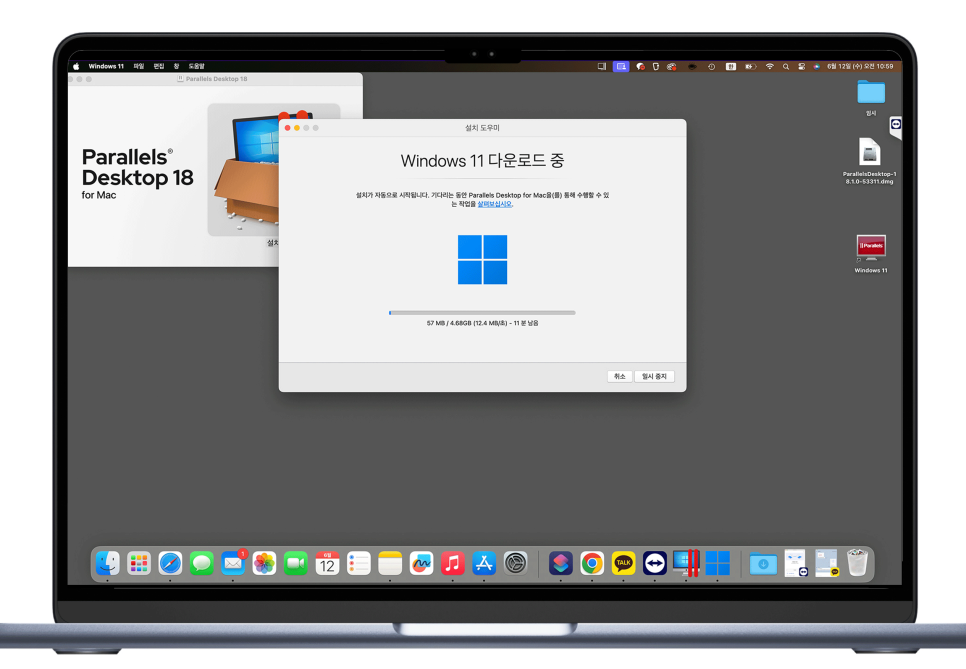Click the battery status in menu bar
Screen dimensions: 966x669
[750, 67]
